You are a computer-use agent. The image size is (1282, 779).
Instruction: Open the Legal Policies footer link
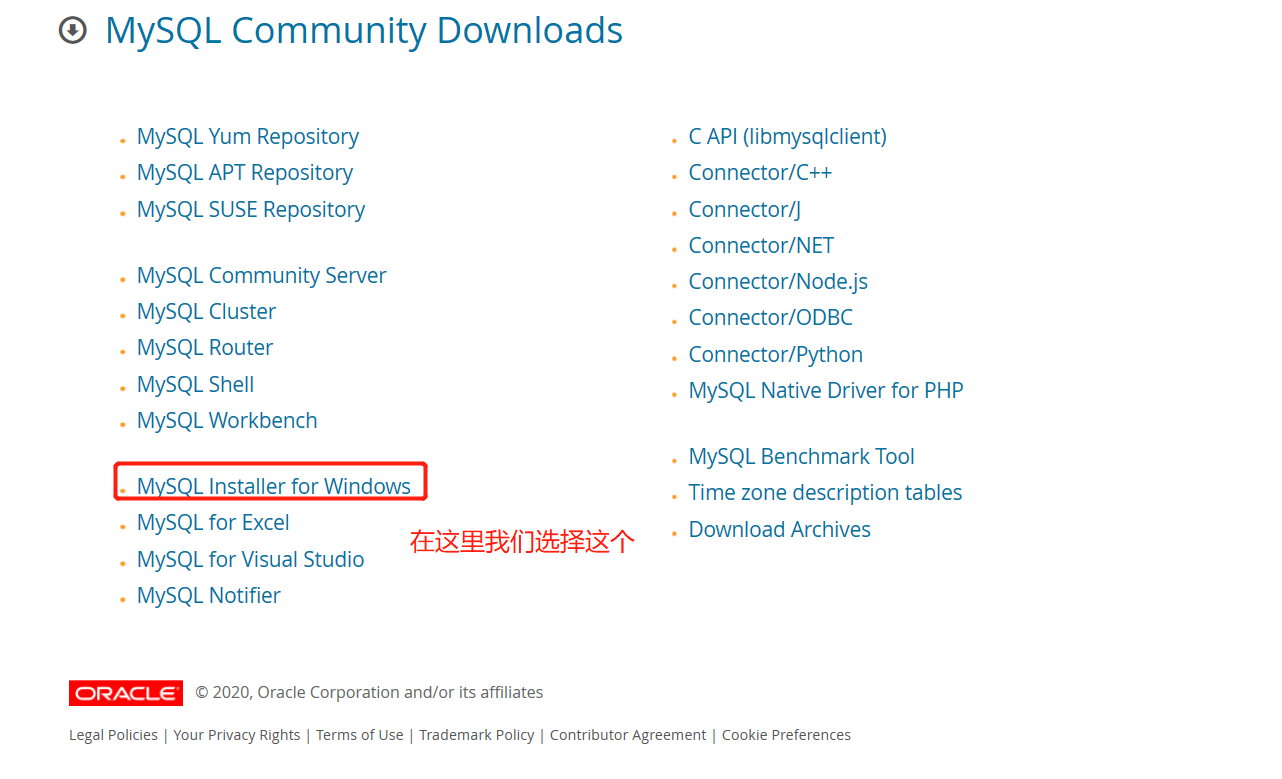point(112,734)
